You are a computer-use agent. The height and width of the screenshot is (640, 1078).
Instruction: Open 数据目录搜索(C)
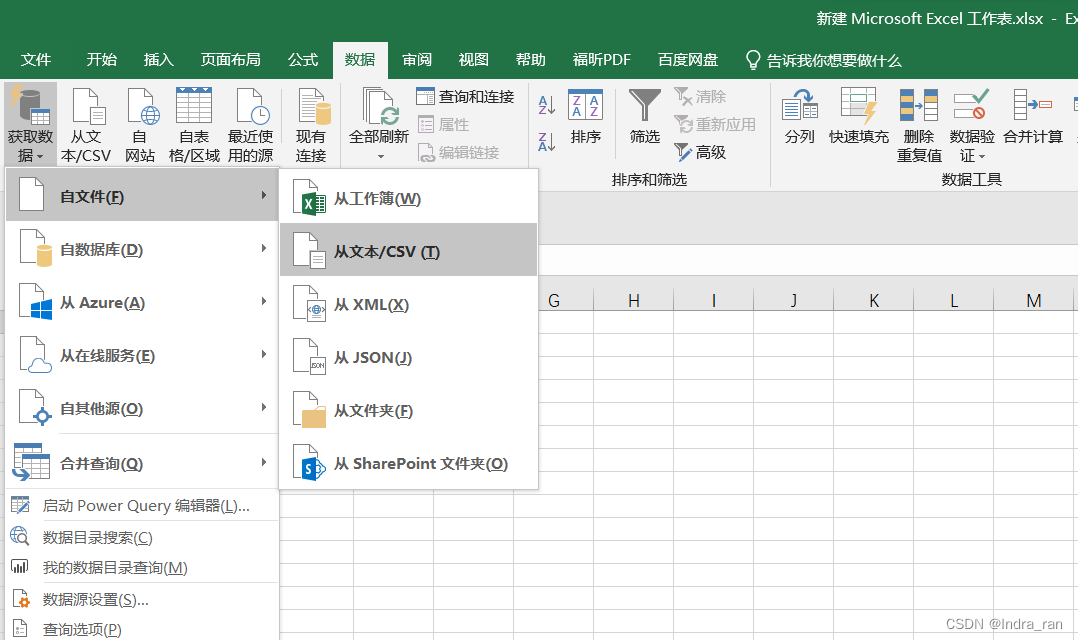point(142,537)
